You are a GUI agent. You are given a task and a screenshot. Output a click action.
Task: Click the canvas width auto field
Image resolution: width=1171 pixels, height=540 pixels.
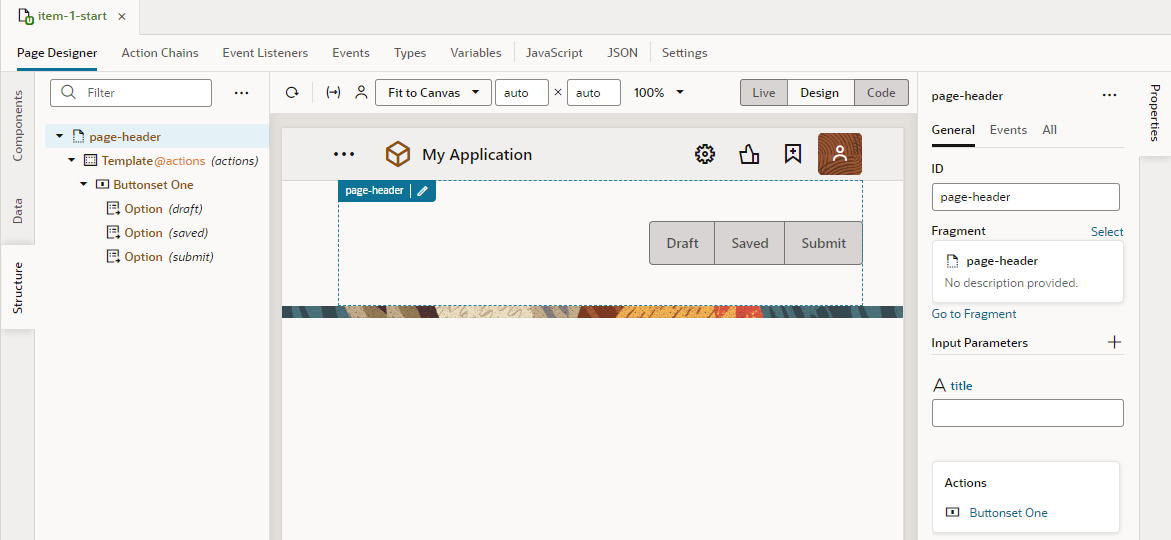click(x=522, y=93)
